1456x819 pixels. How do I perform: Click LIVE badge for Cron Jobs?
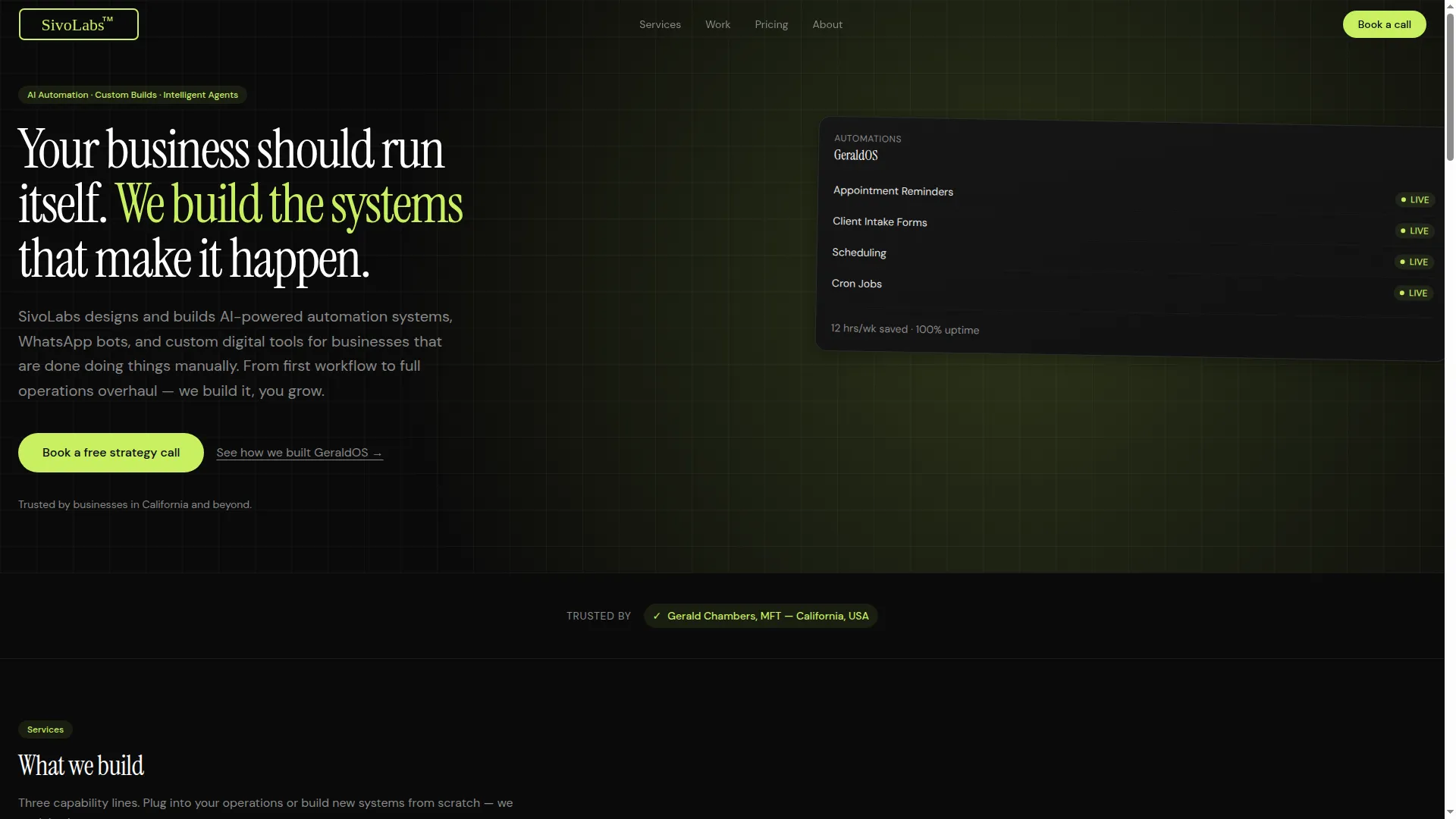click(1414, 293)
